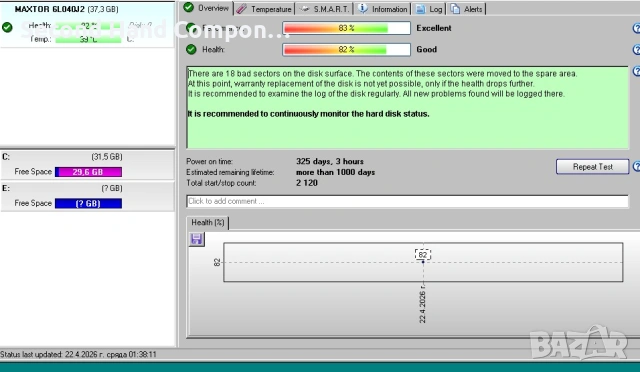Image resolution: width=640 pixels, height=372 pixels.
Task: Click the 83 % performance bar
Action: [346, 28]
